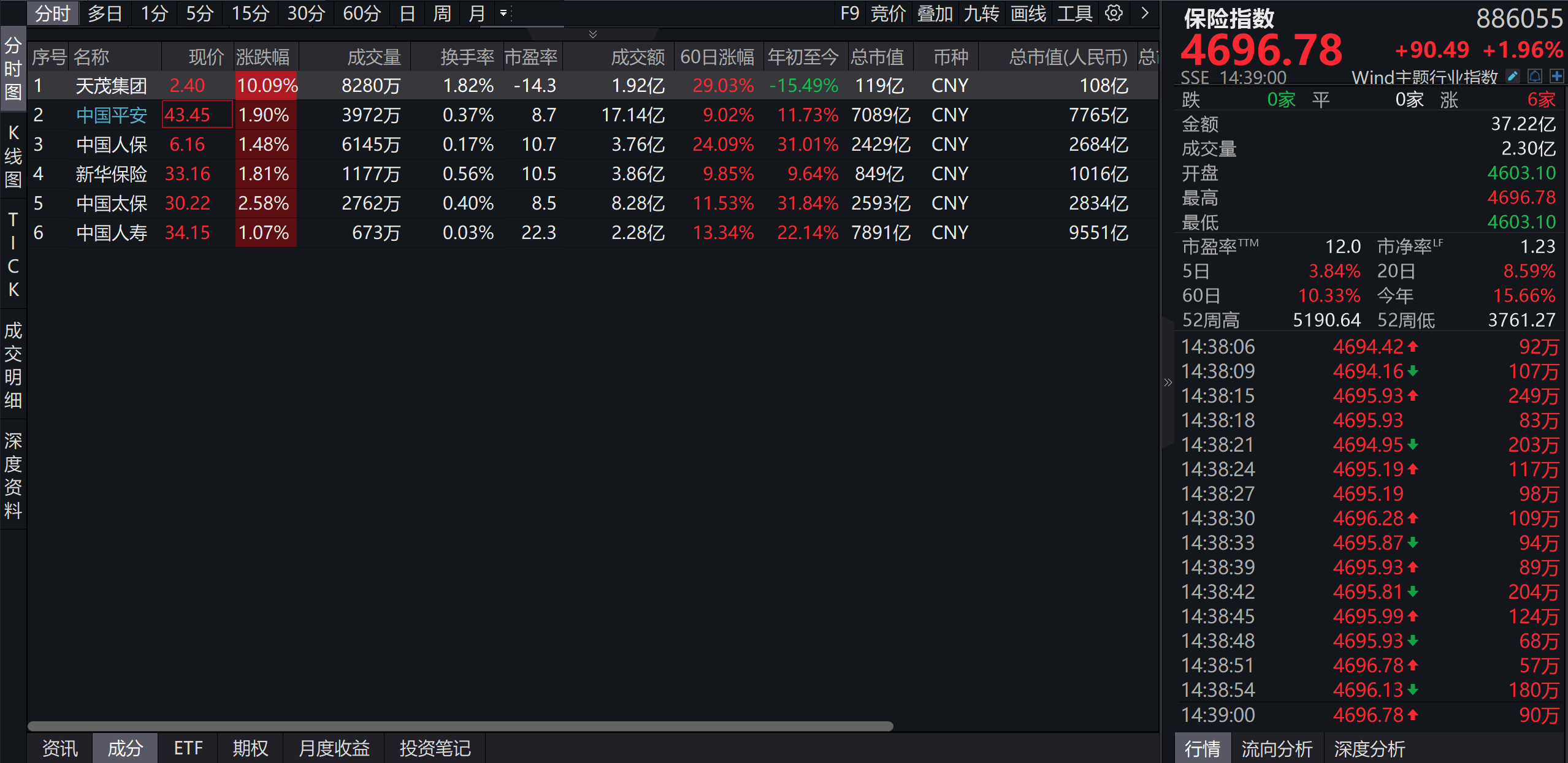The height and width of the screenshot is (763, 1568).
Task: Open the TICK side tab
Action: click(13, 254)
